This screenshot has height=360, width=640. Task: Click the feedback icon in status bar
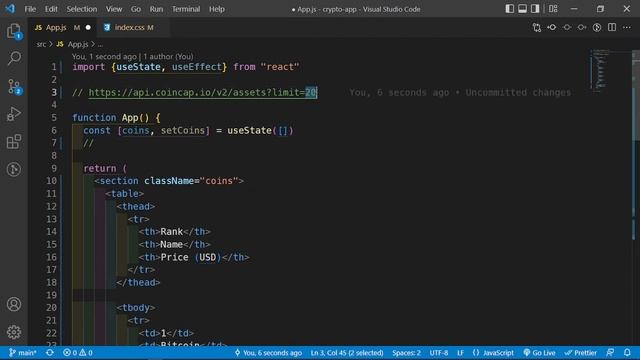pyautogui.click(x=610, y=353)
